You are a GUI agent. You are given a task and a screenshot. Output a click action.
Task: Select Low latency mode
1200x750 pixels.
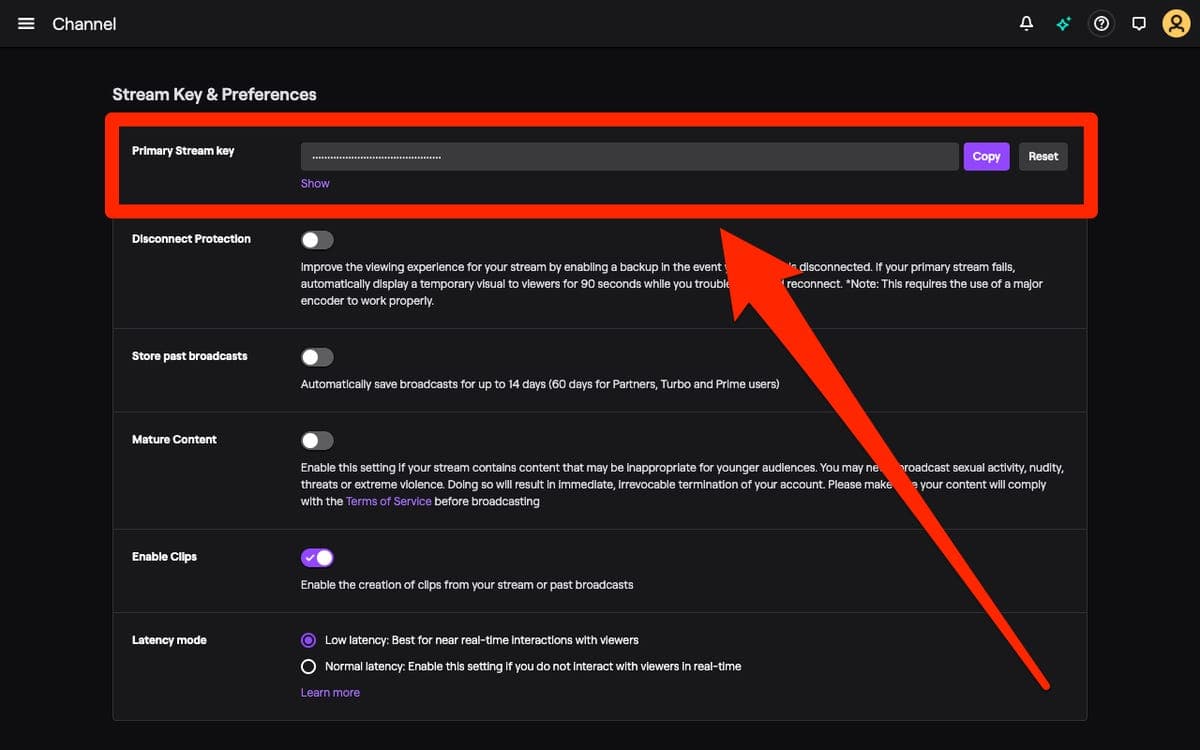(309, 640)
